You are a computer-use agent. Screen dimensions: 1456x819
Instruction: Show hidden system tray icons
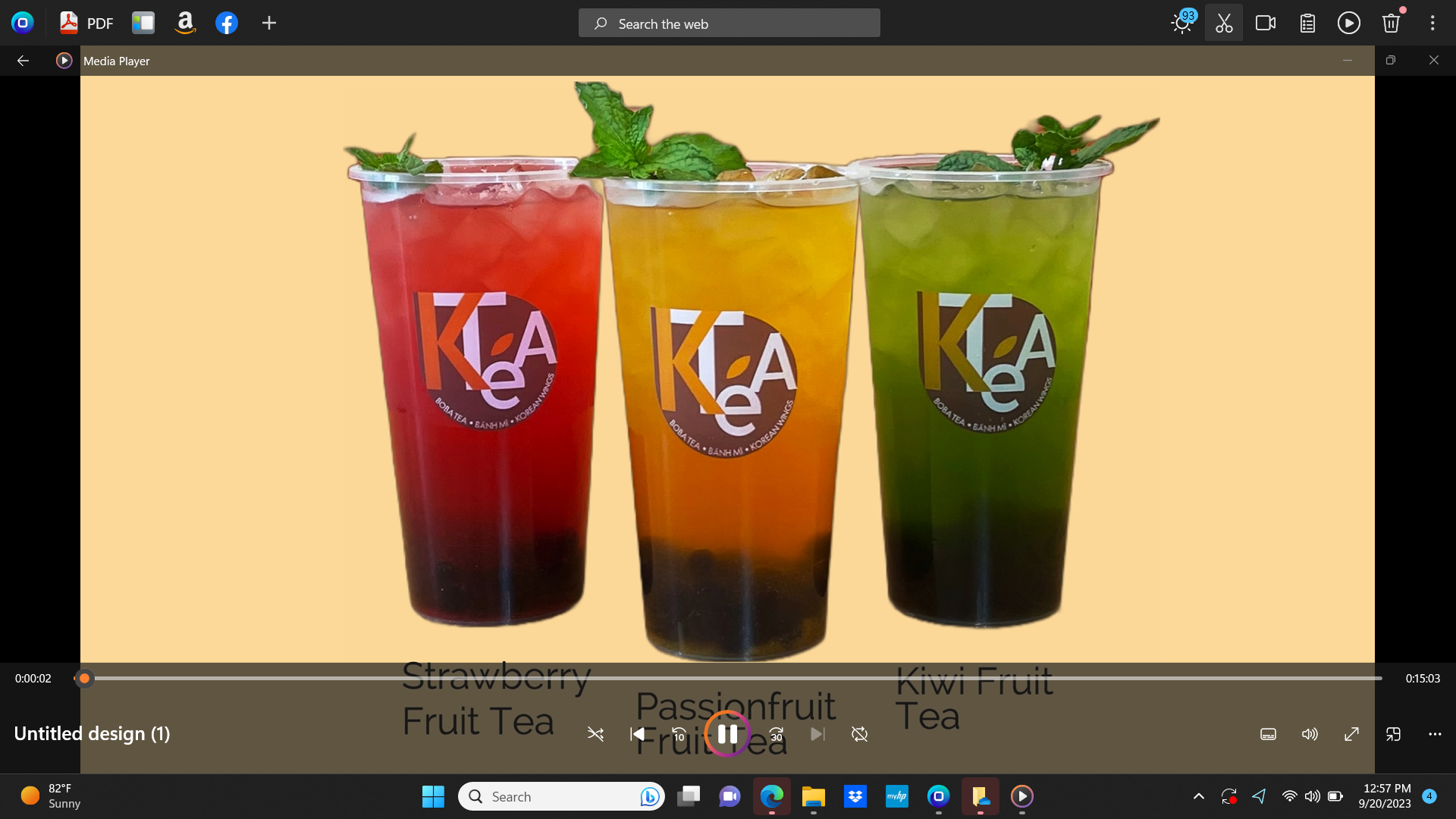[1199, 796]
